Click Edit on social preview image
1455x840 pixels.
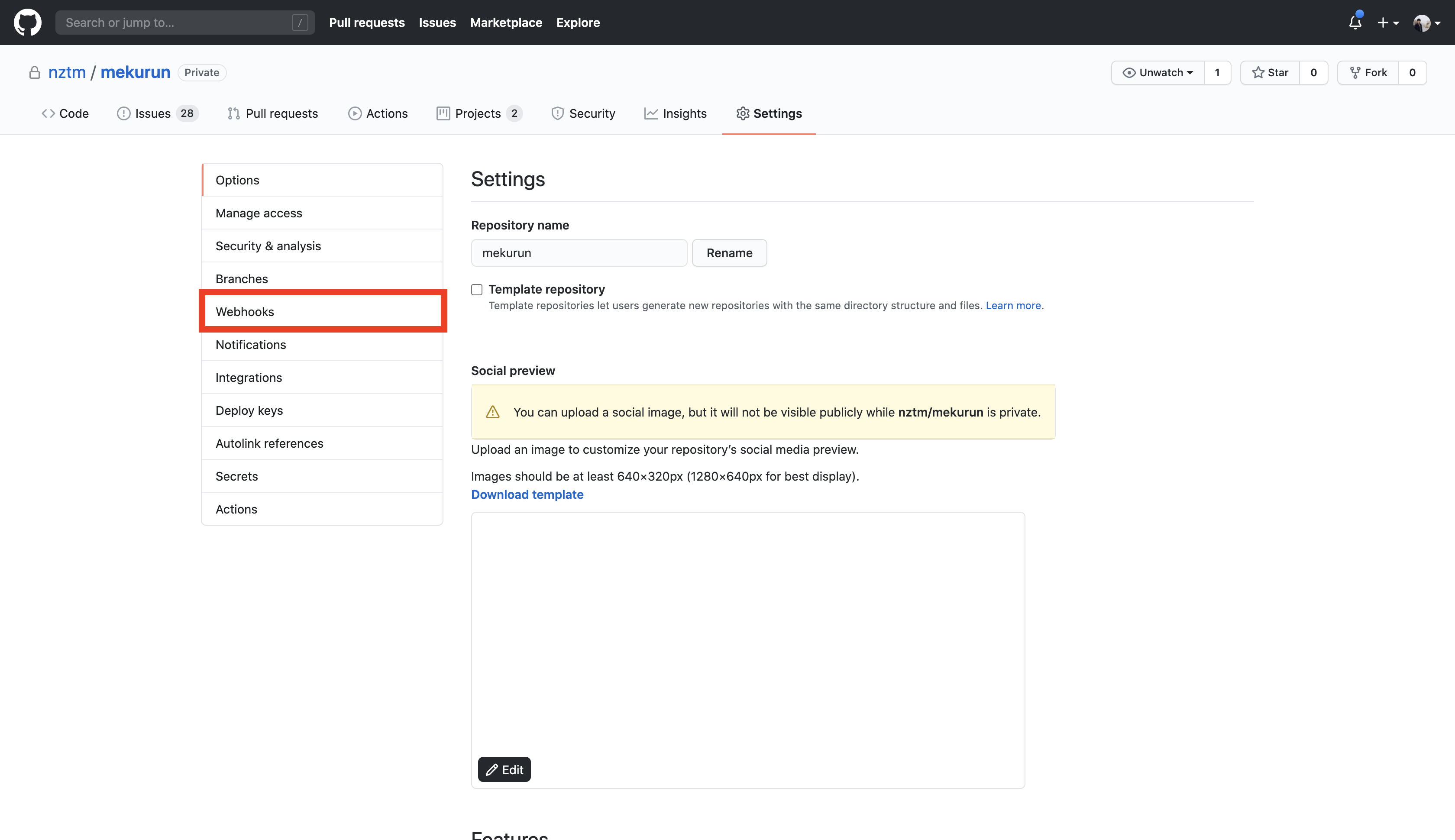pyautogui.click(x=504, y=769)
